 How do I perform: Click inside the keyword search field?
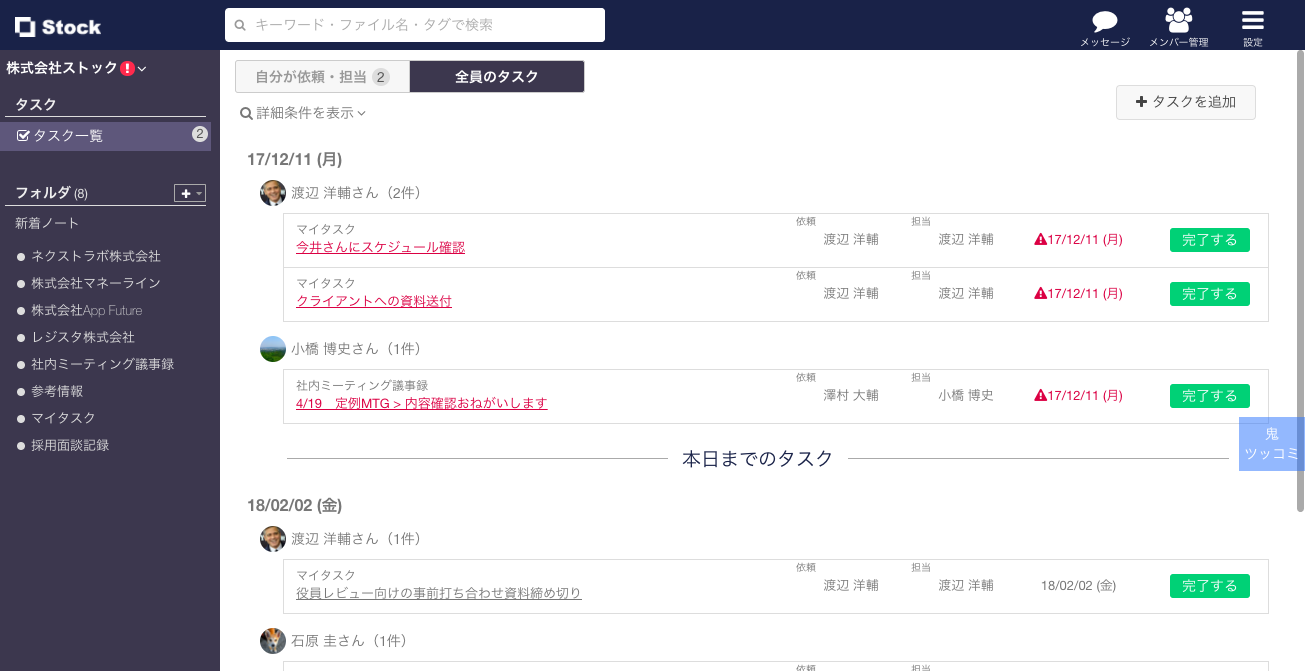pos(420,25)
